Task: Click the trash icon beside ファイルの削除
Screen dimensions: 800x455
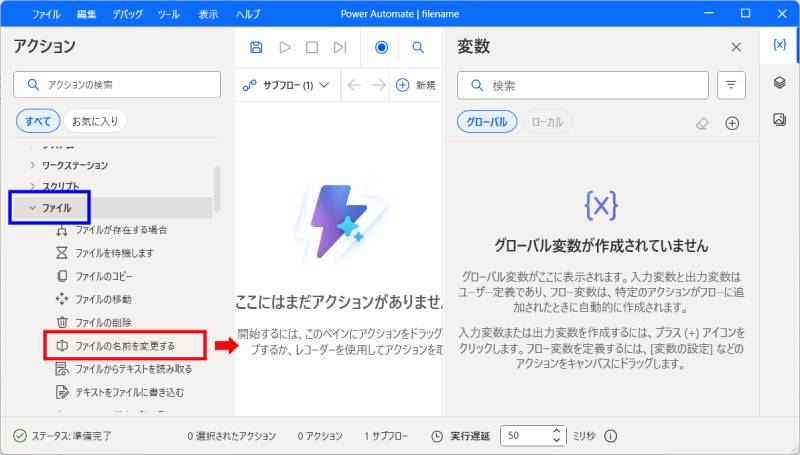Action: [x=62, y=322]
